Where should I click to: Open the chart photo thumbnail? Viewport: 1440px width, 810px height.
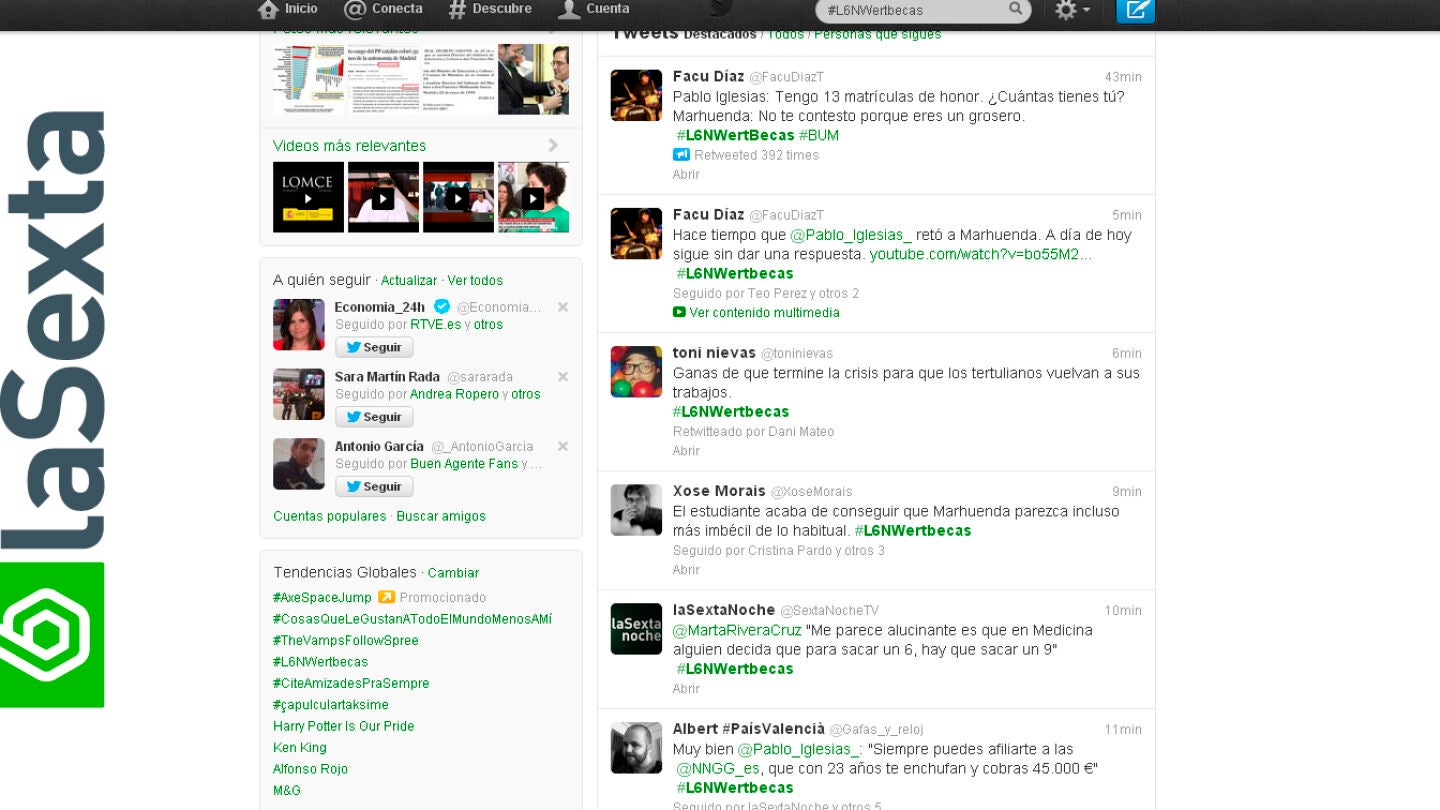(x=308, y=79)
